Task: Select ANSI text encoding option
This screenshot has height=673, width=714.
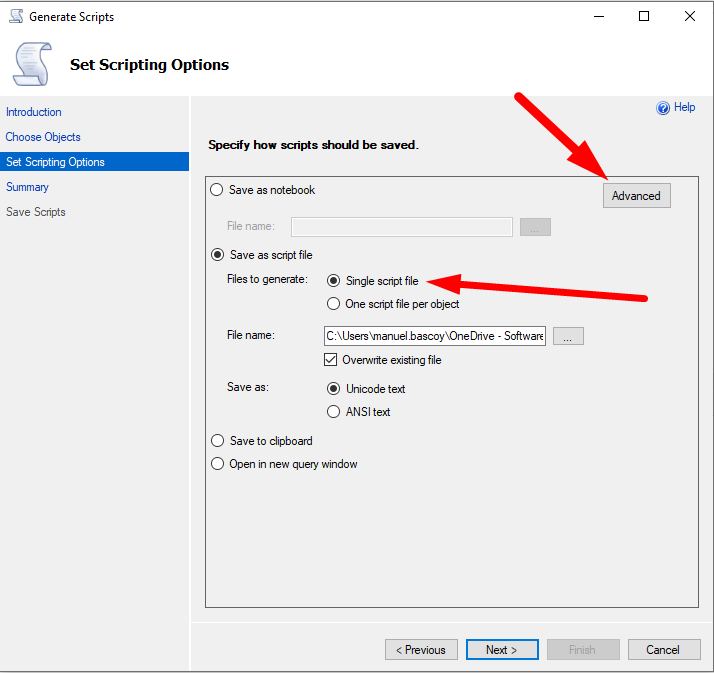Action: pos(334,411)
